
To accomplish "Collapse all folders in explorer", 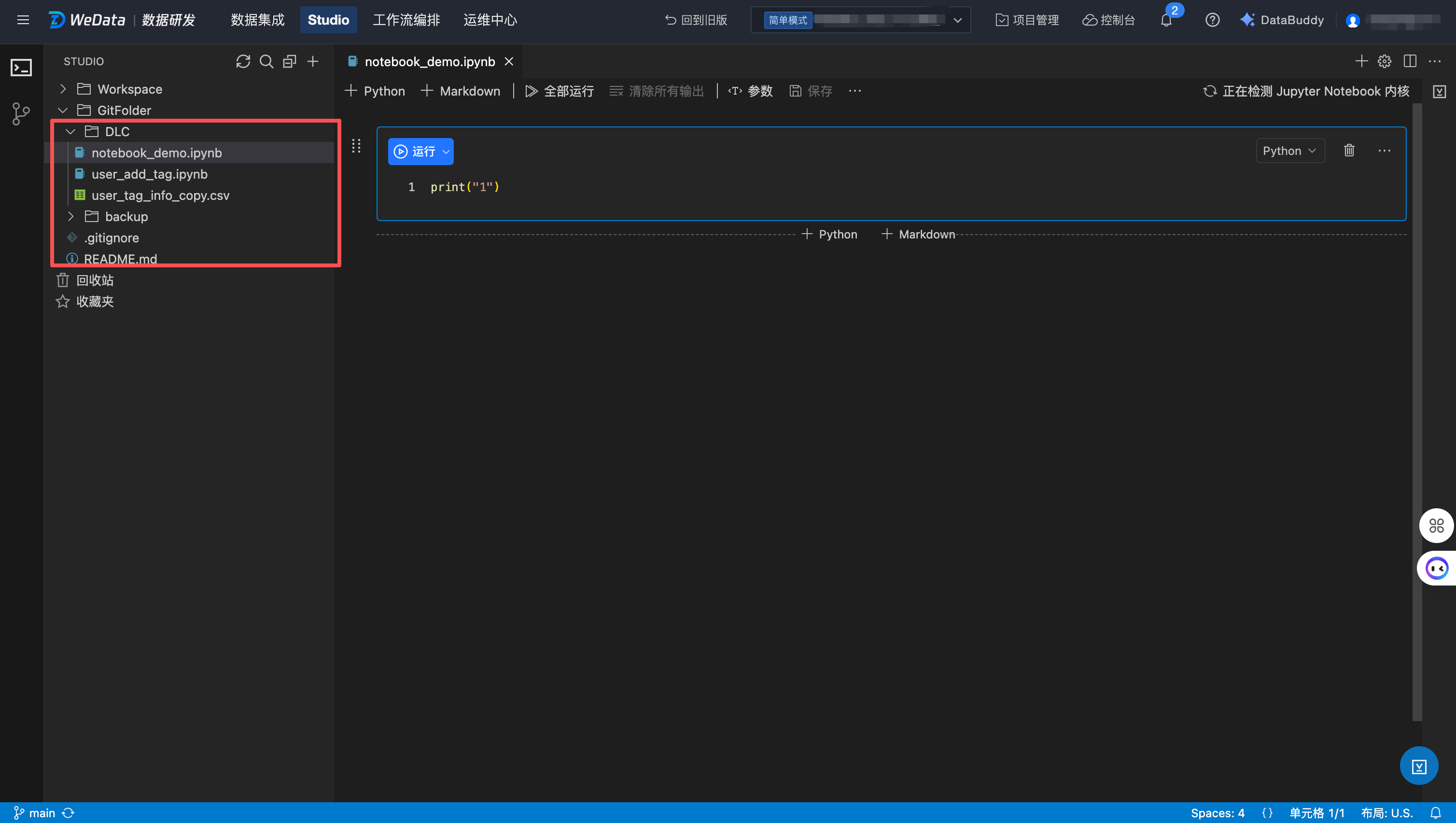I will [289, 61].
